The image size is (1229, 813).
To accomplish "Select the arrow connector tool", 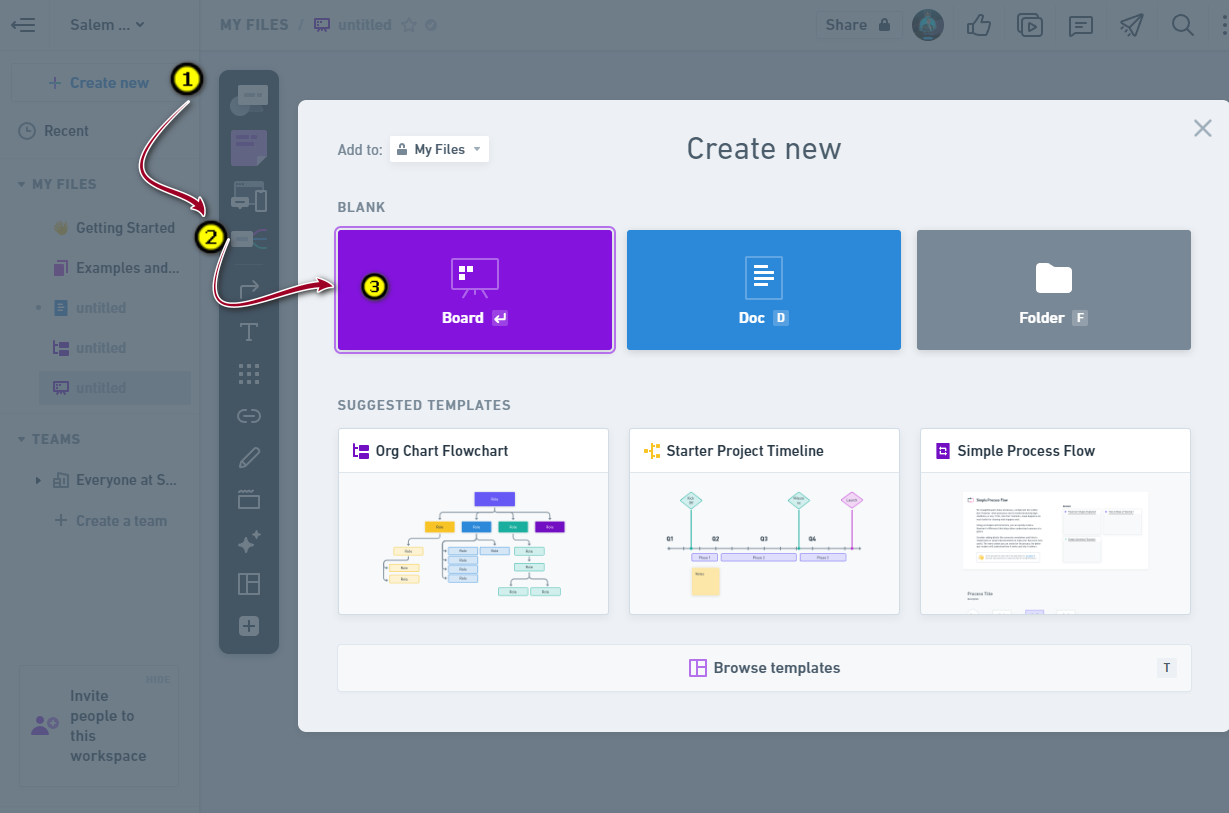I will (249, 290).
